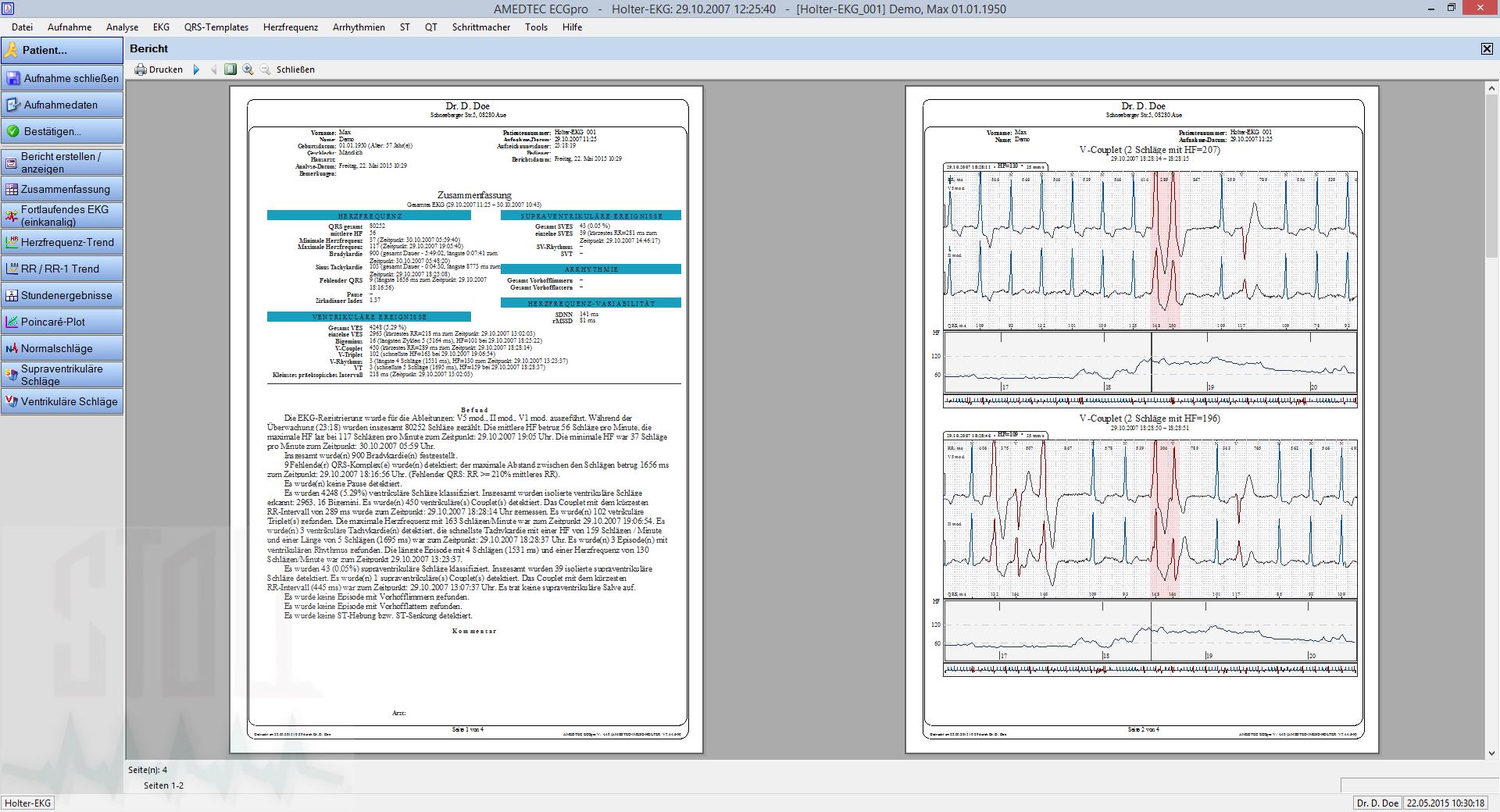The width and height of the screenshot is (1500, 812).
Task: Go to next report page arrow
Action: pos(196,69)
